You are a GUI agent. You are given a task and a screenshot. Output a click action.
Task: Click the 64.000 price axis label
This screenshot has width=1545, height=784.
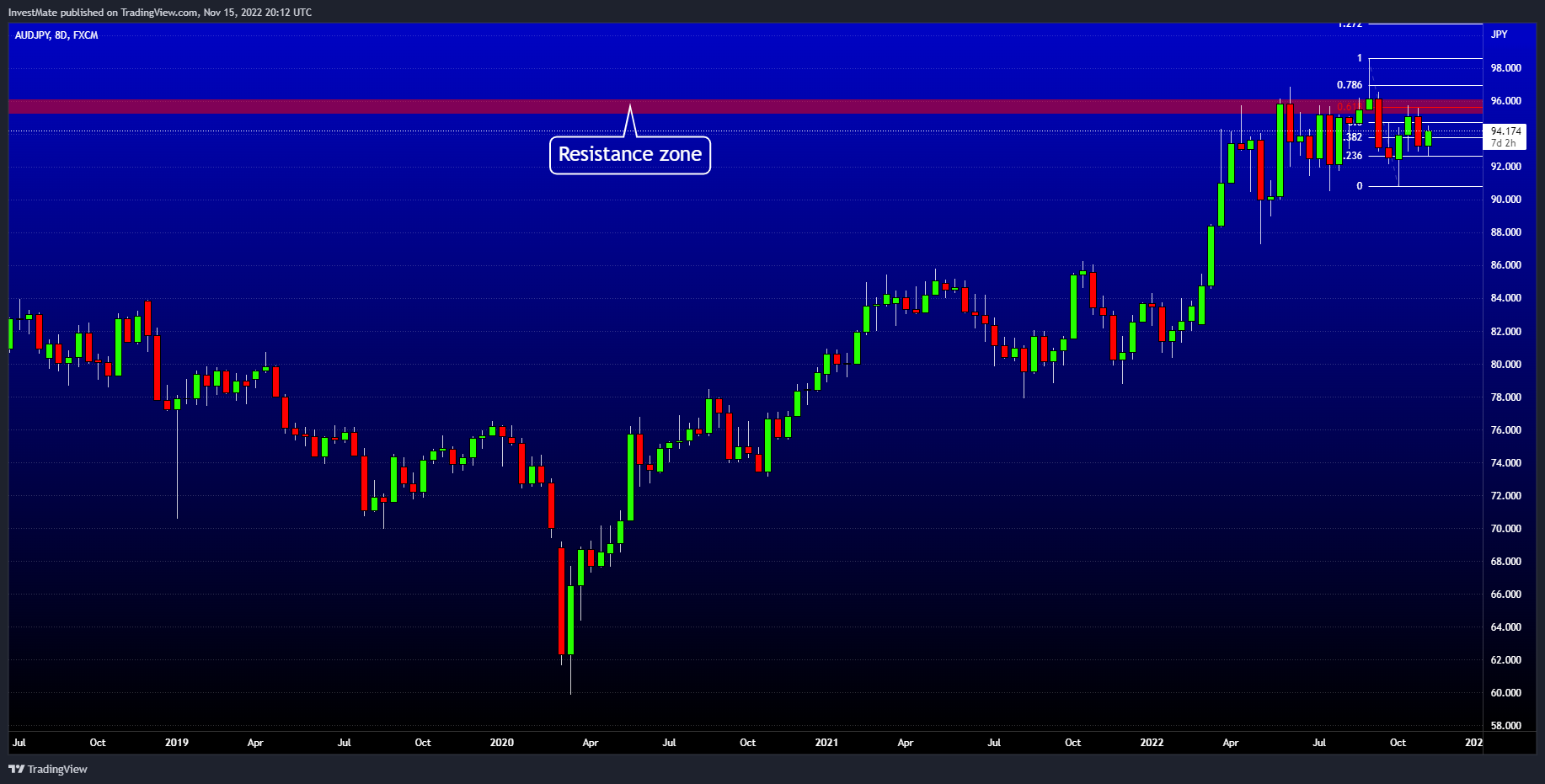(x=1506, y=627)
